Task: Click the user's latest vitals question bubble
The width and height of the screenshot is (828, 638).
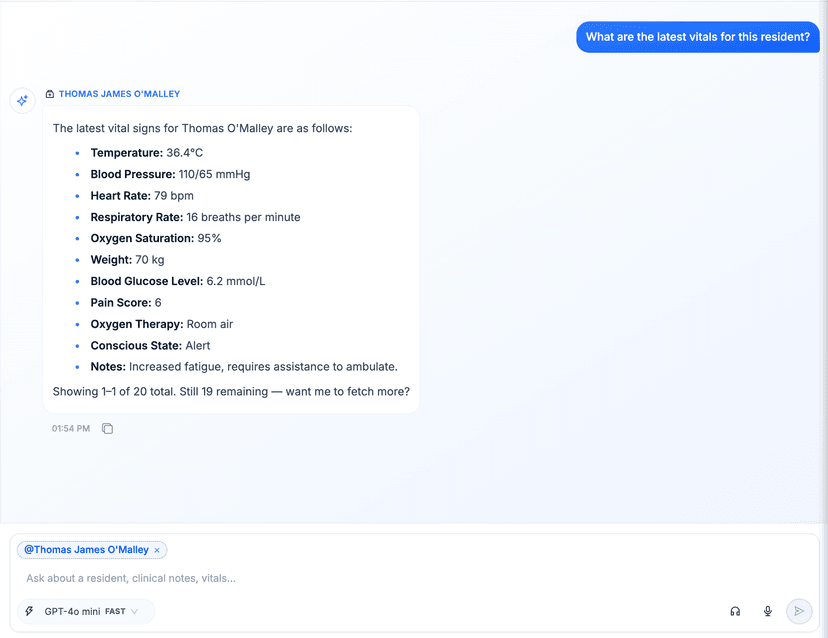Action: 697,37
